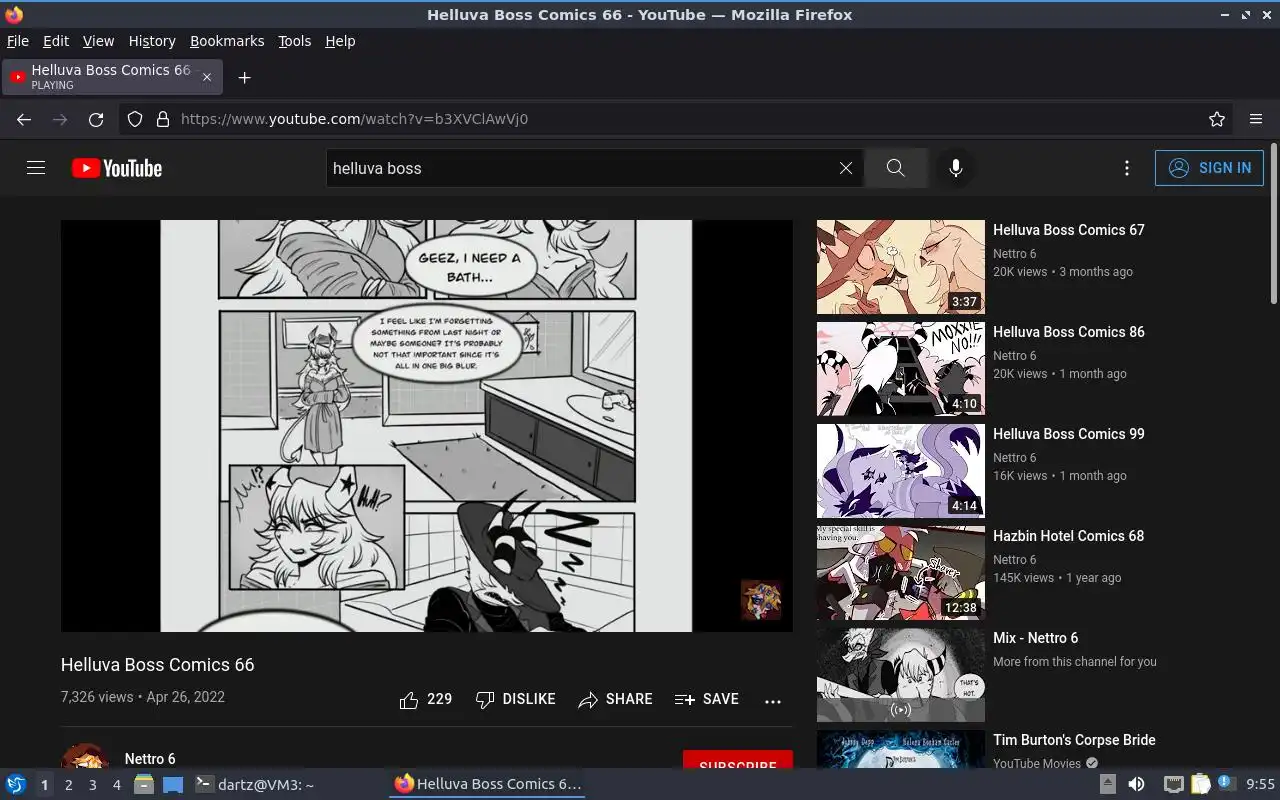Viewport: 1280px width, 800px height.
Task: Open more actions ellipsis under the video
Action: 773,701
